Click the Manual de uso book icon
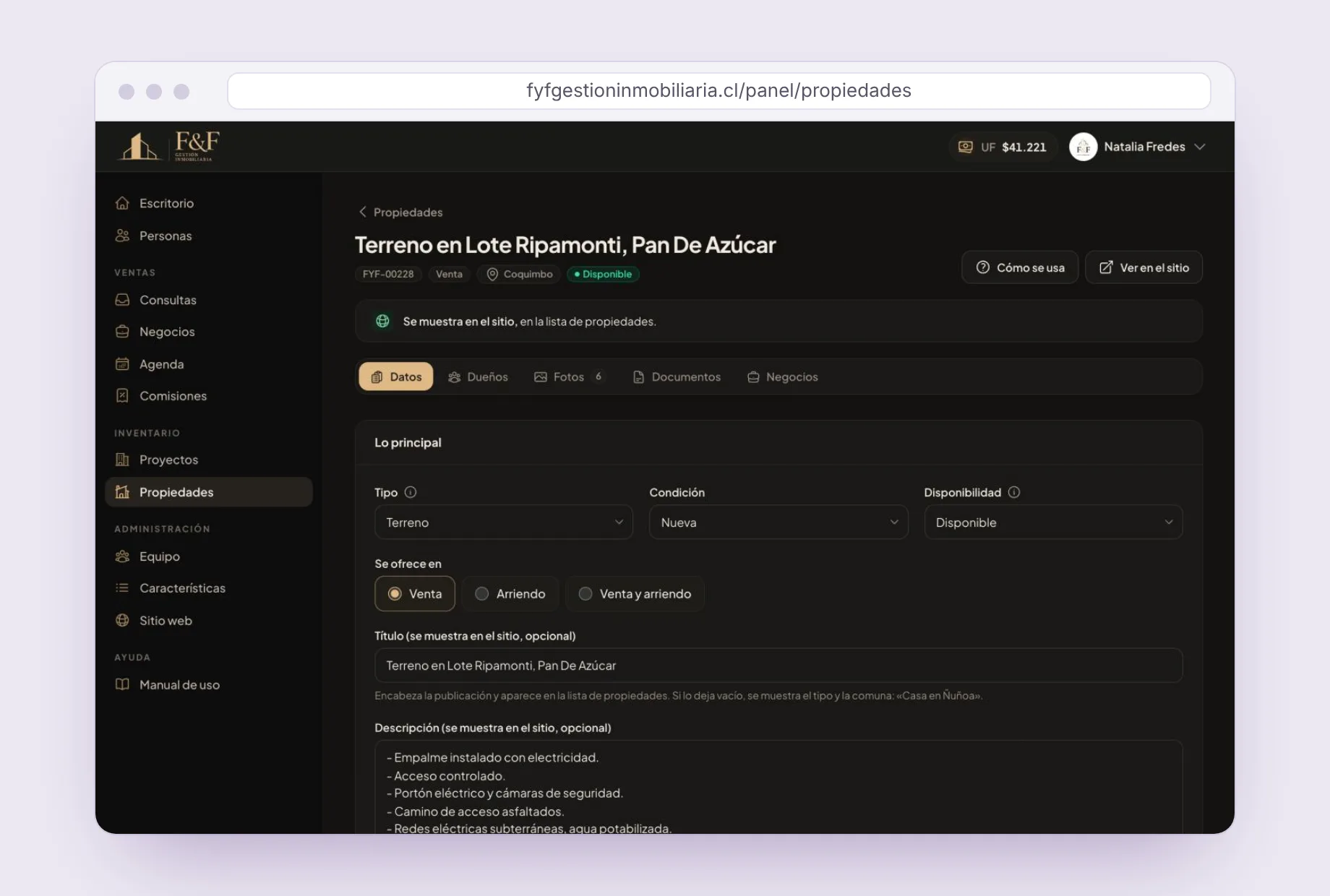 pos(122,684)
